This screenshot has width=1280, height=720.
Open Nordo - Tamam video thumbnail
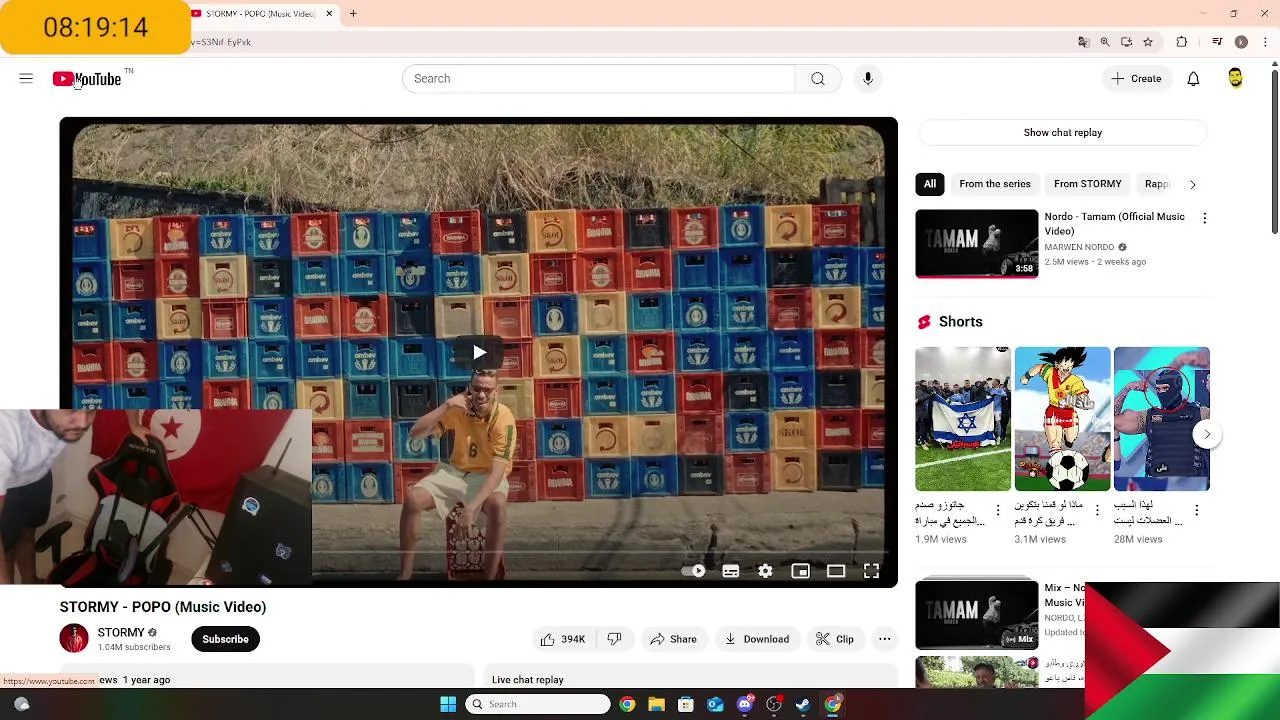pos(977,243)
